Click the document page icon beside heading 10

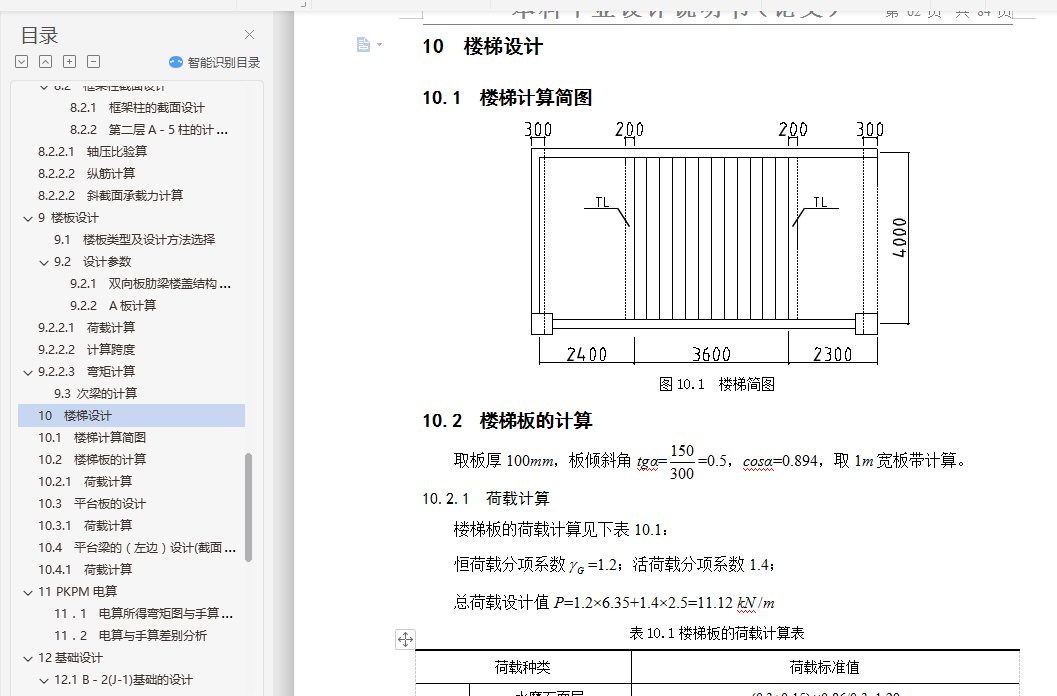363,45
